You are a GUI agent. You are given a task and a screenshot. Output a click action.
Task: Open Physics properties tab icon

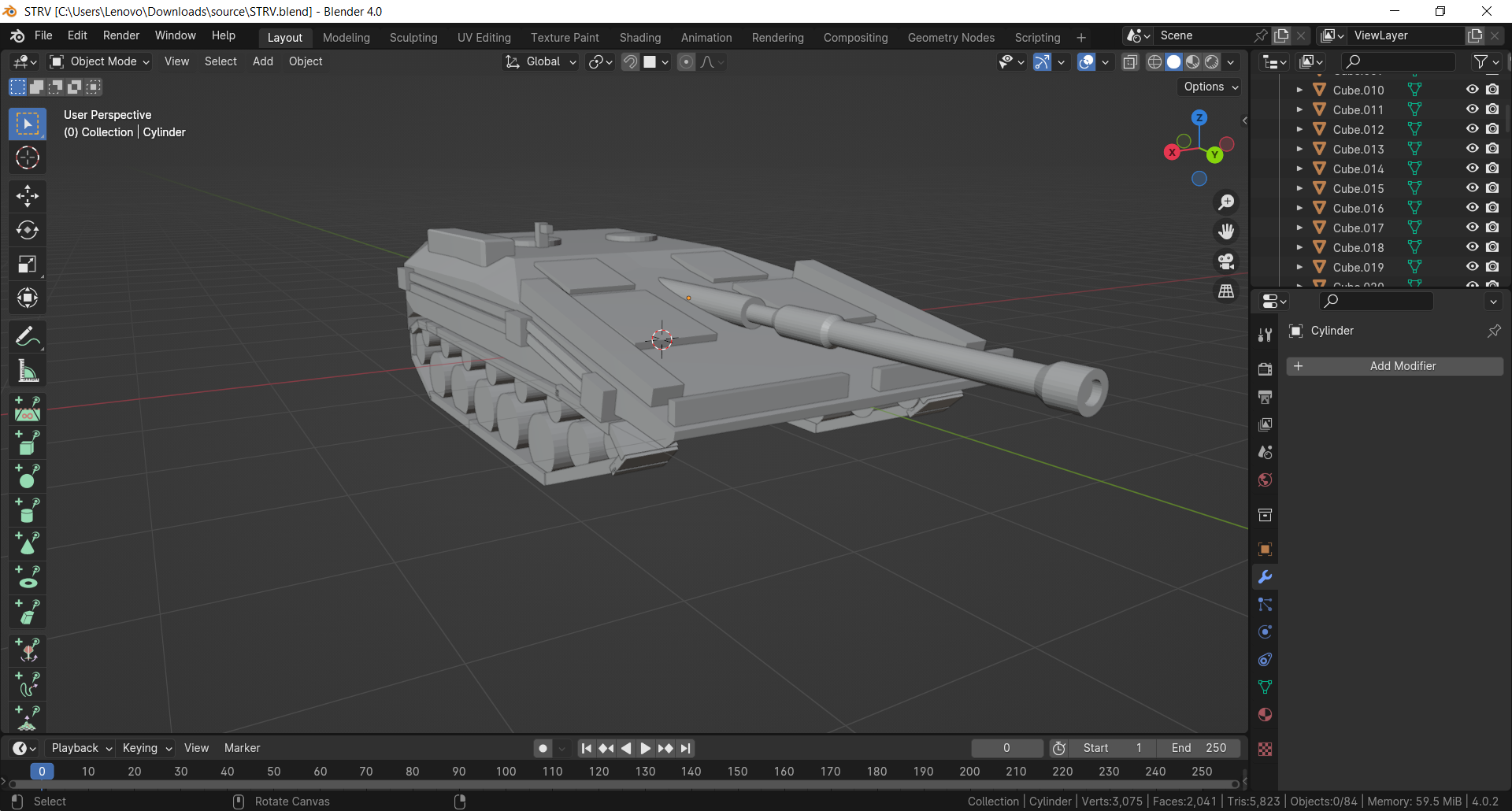pos(1265,632)
